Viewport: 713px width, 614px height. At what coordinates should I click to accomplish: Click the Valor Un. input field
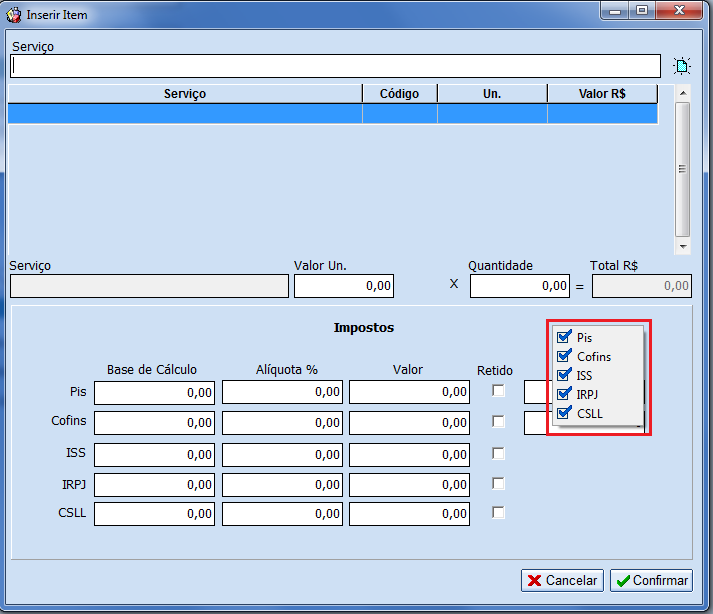[x=344, y=286]
